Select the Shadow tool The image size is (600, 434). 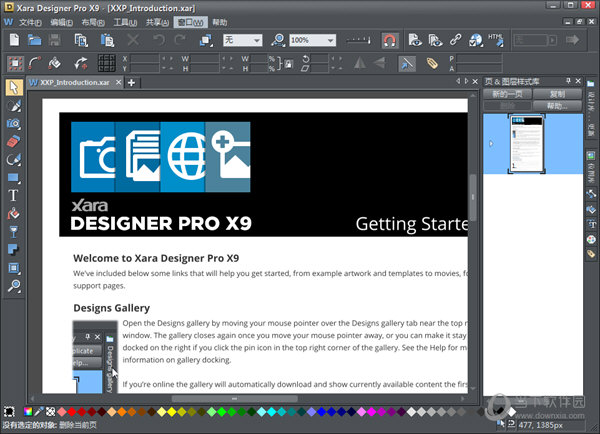pos(13,250)
